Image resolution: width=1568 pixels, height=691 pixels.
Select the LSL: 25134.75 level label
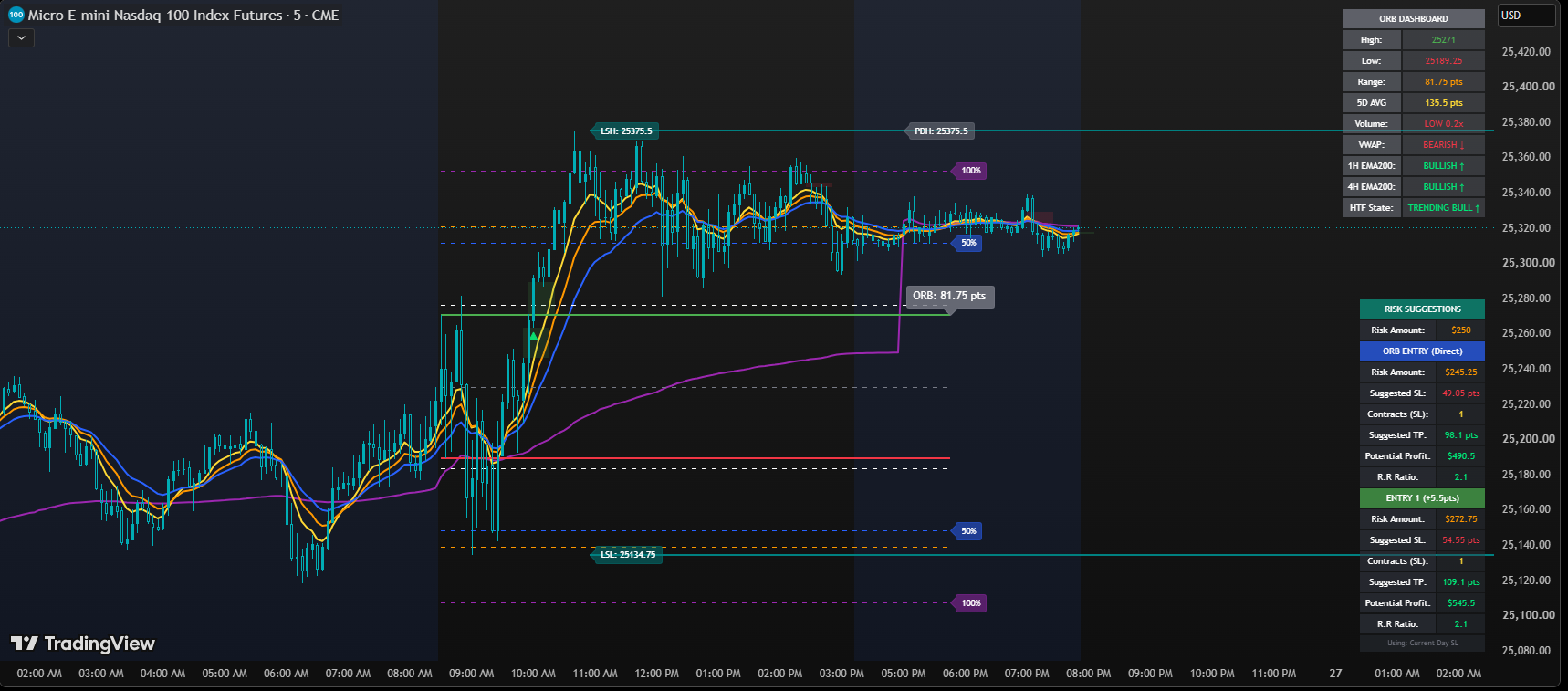point(626,555)
